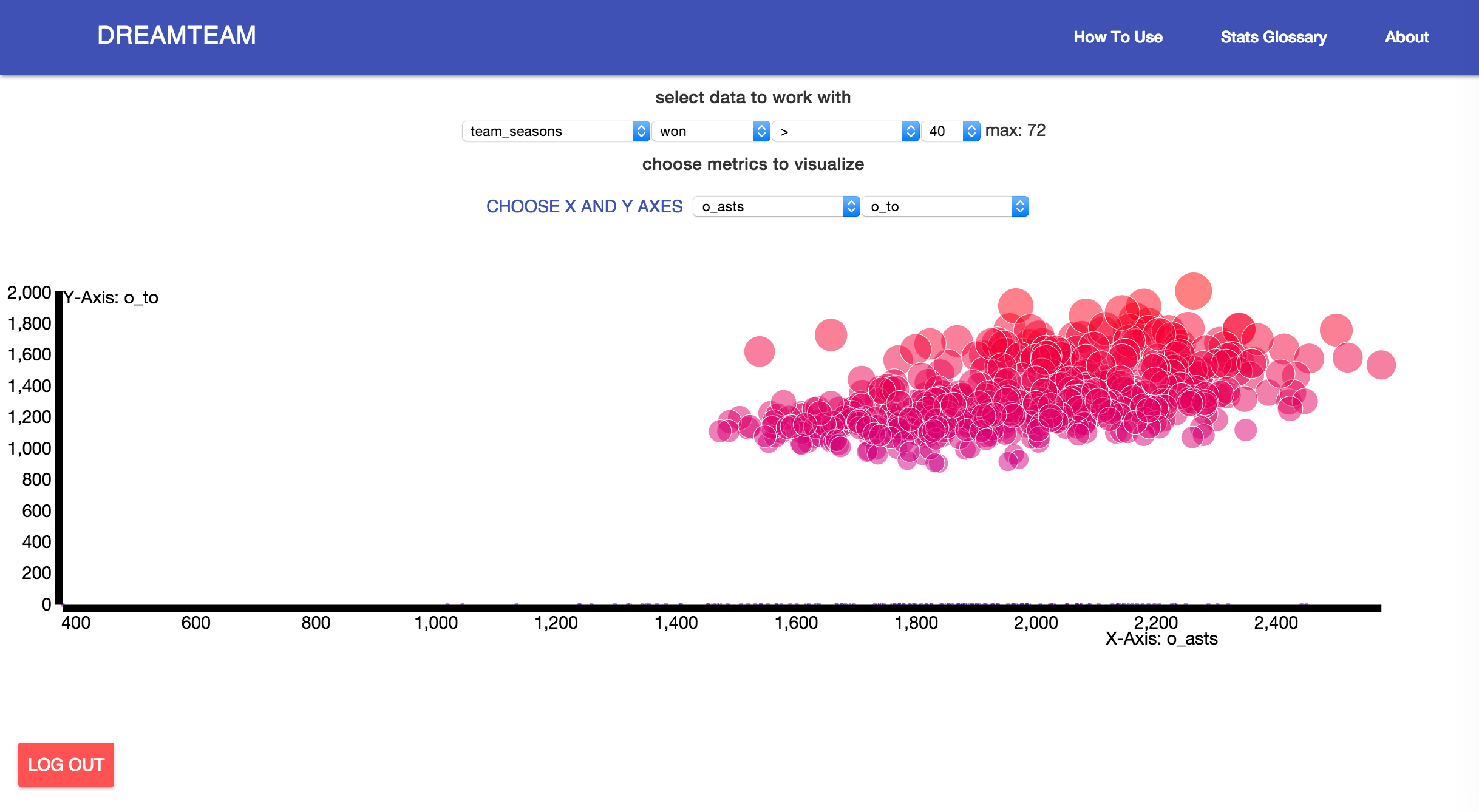Click the arrow icon on o_to select

[x=1020, y=206]
